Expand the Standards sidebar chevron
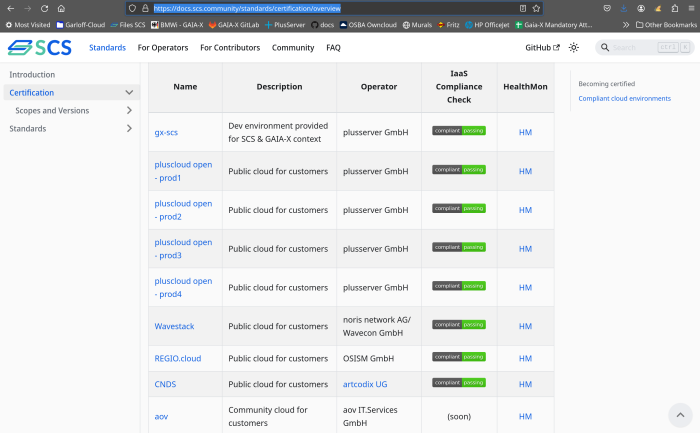The height and width of the screenshot is (433, 700). click(129, 129)
